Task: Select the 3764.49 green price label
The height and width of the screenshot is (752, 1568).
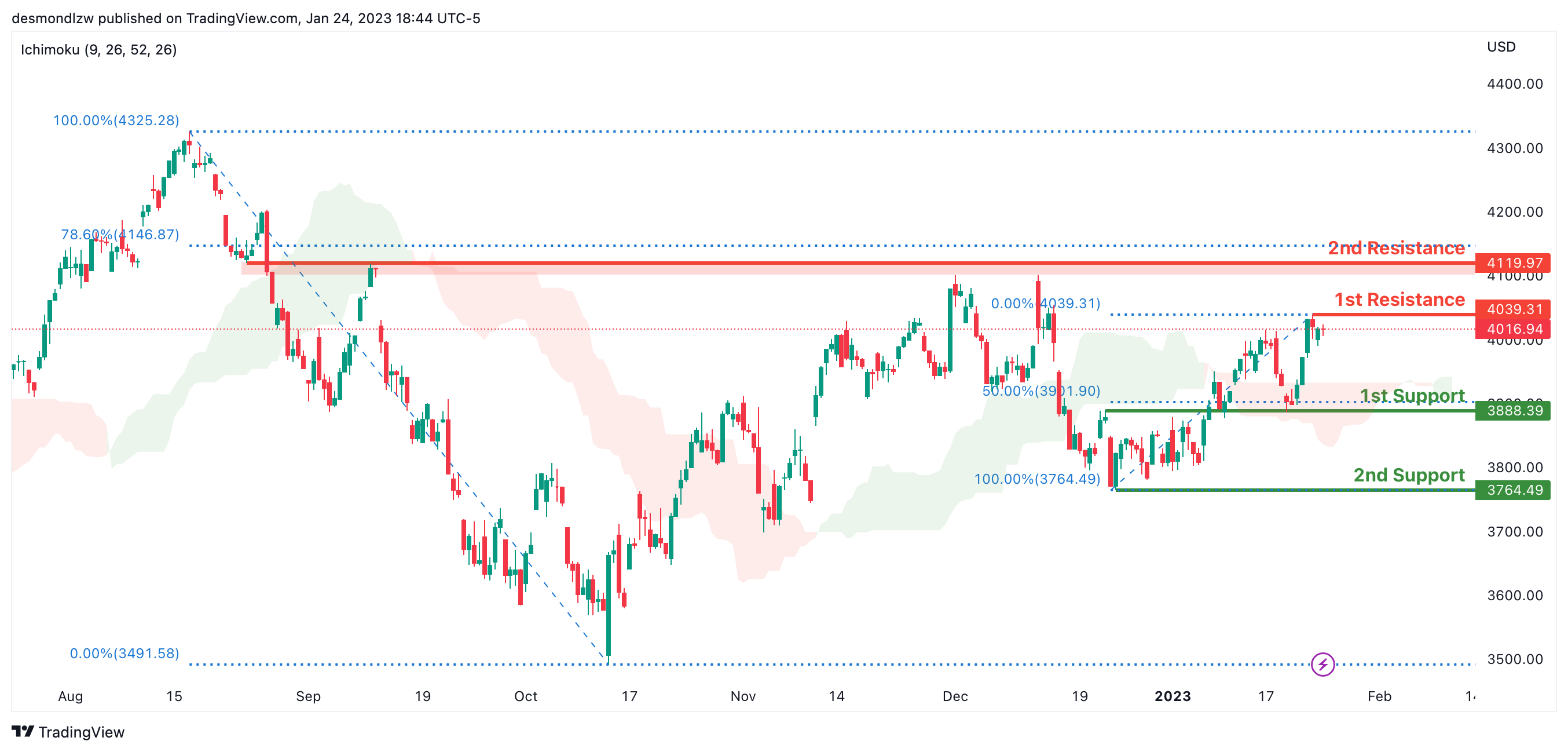Action: (1513, 490)
